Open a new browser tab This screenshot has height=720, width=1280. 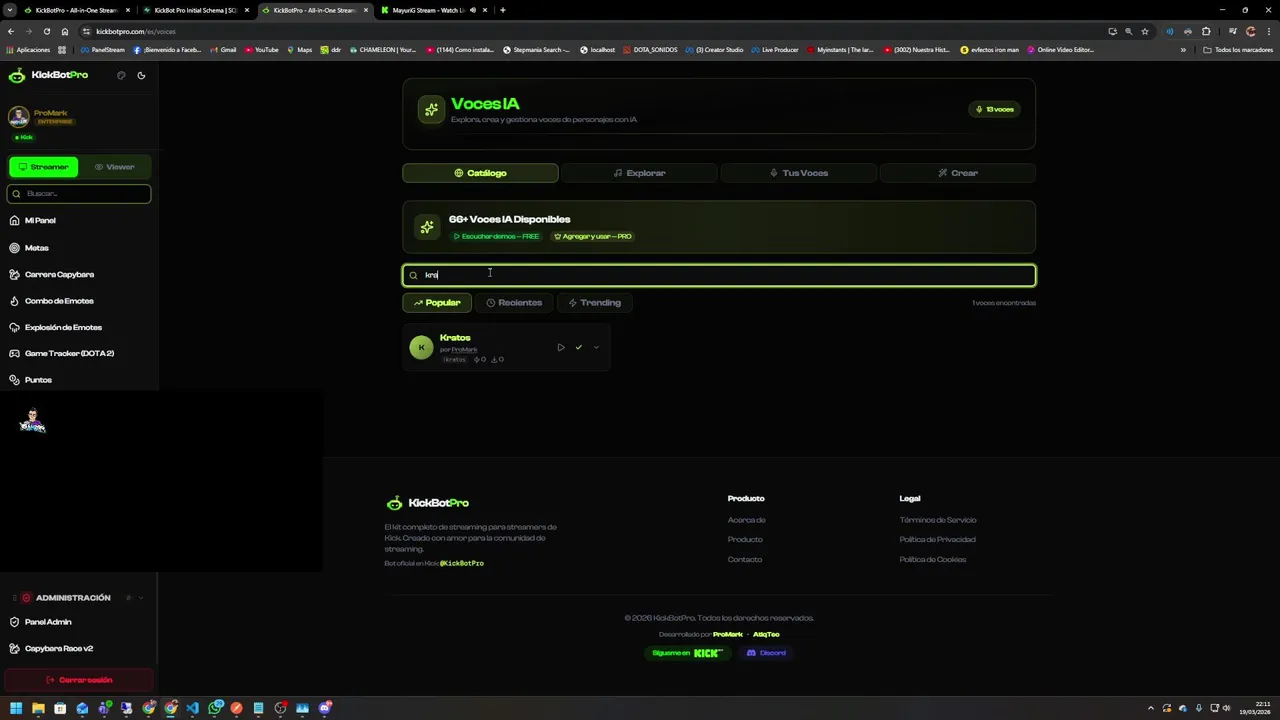click(502, 10)
